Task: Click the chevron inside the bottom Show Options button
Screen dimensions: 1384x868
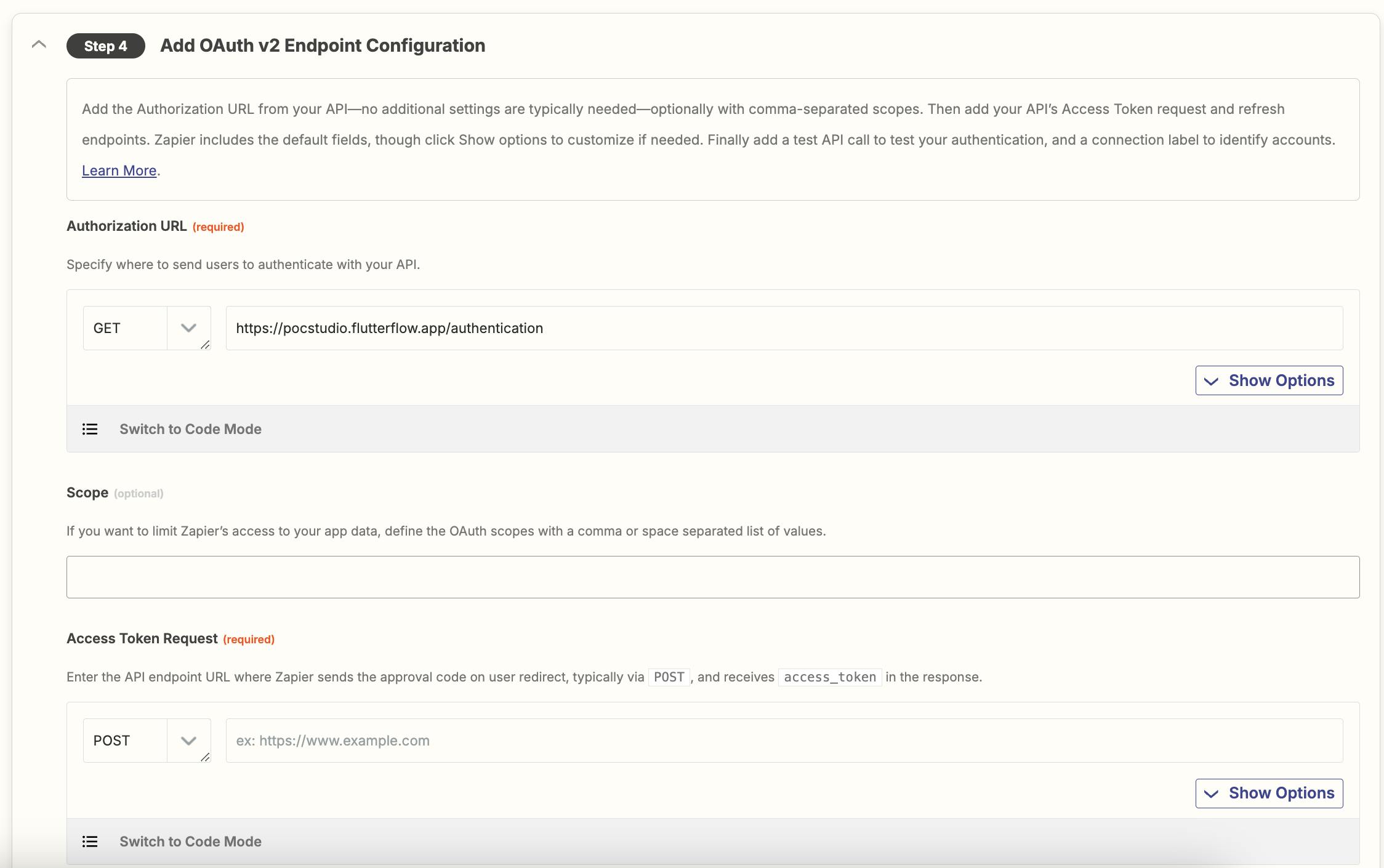Action: tap(1212, 793)
